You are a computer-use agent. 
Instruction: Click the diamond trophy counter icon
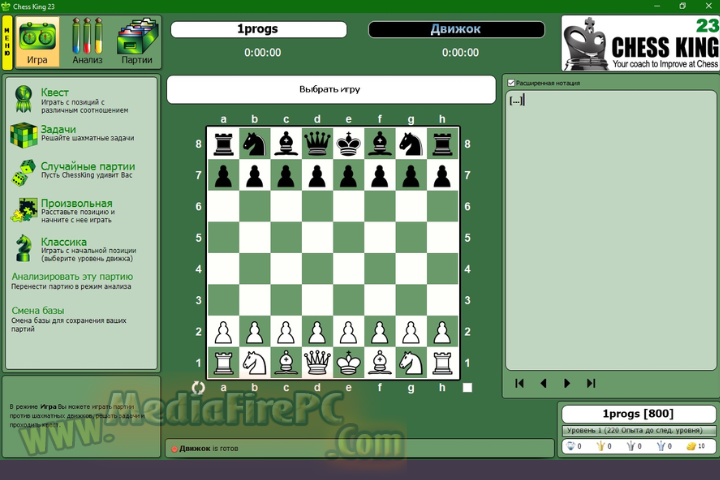[x=571, y=446]
